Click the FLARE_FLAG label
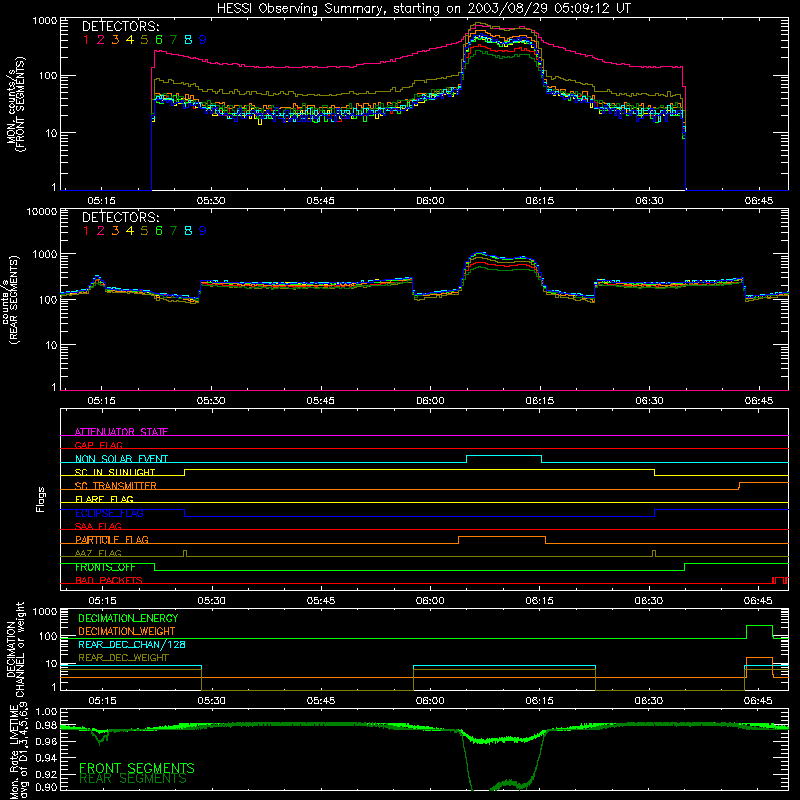The height and width of the screenshot is (800, 800). click(104, 499)
